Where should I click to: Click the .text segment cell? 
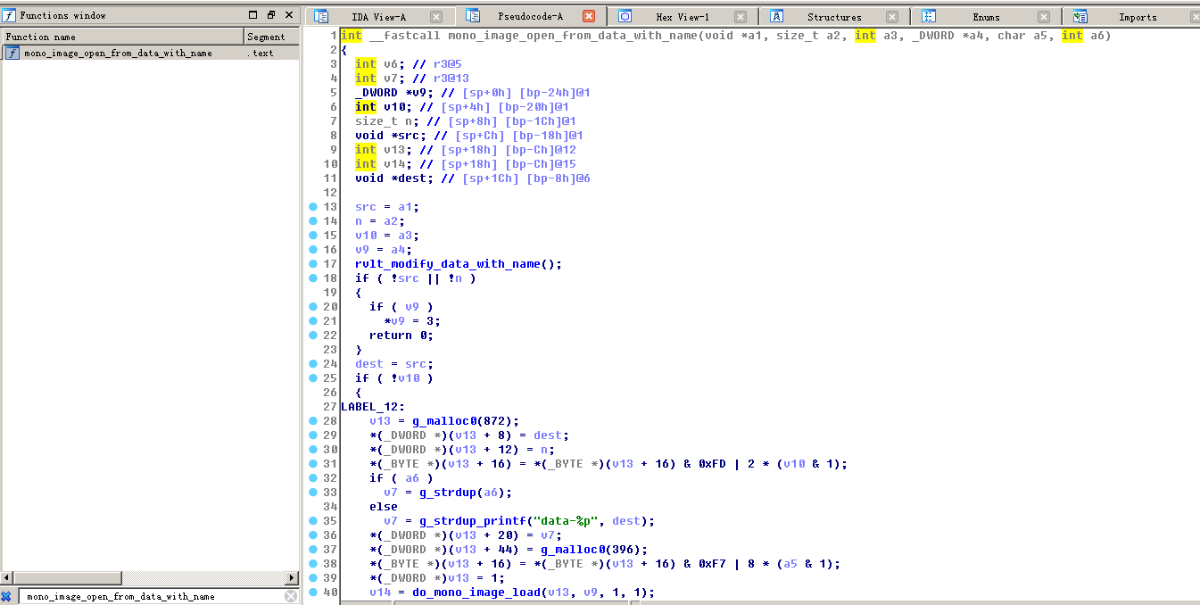point(260,53)
